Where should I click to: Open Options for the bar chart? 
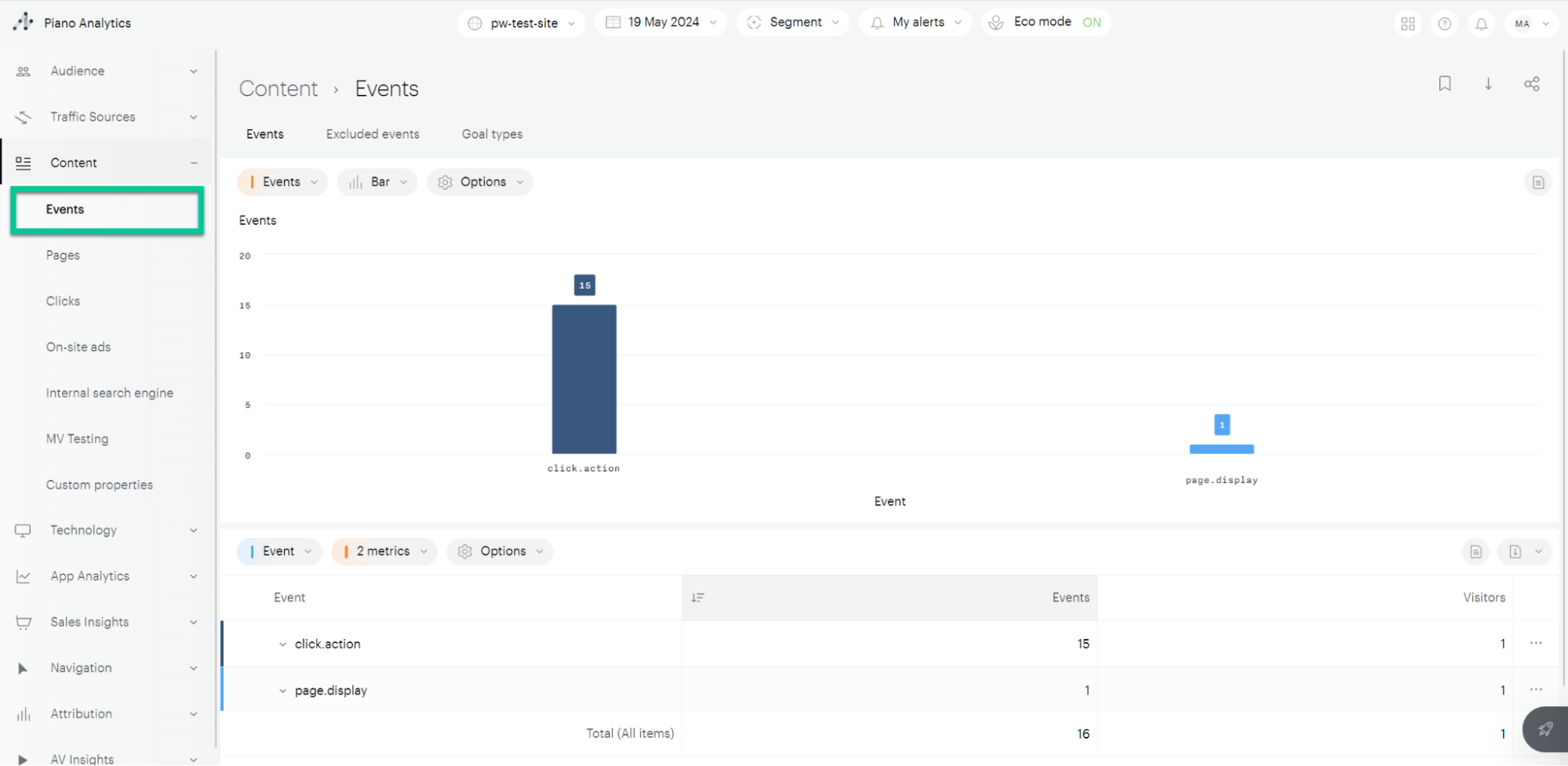coord(480,182)
